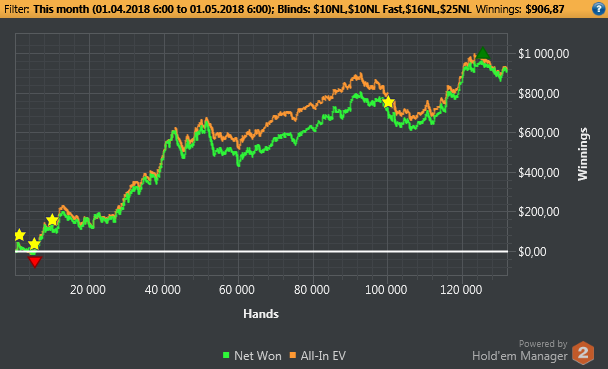Click the 120 000 x-axis label

click(461, 290)
